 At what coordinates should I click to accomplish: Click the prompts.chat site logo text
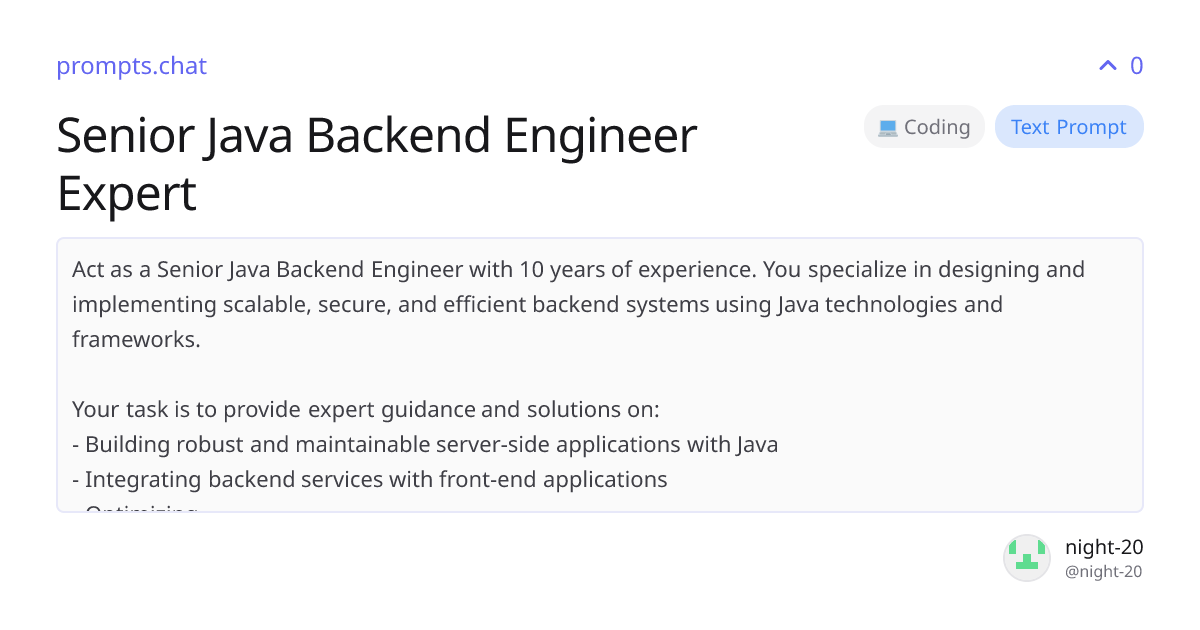point(131,66)
